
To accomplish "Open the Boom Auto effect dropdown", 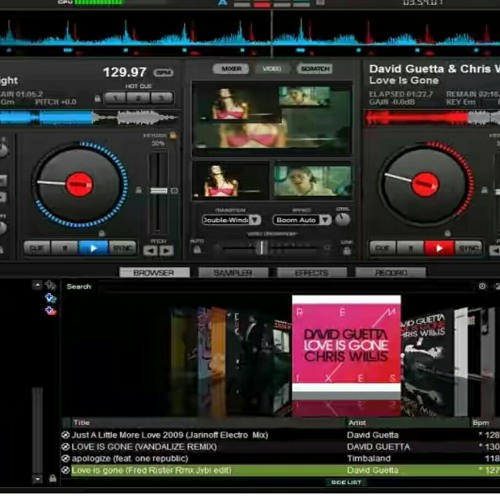I will pyautogui.click(x=302, y=220).
